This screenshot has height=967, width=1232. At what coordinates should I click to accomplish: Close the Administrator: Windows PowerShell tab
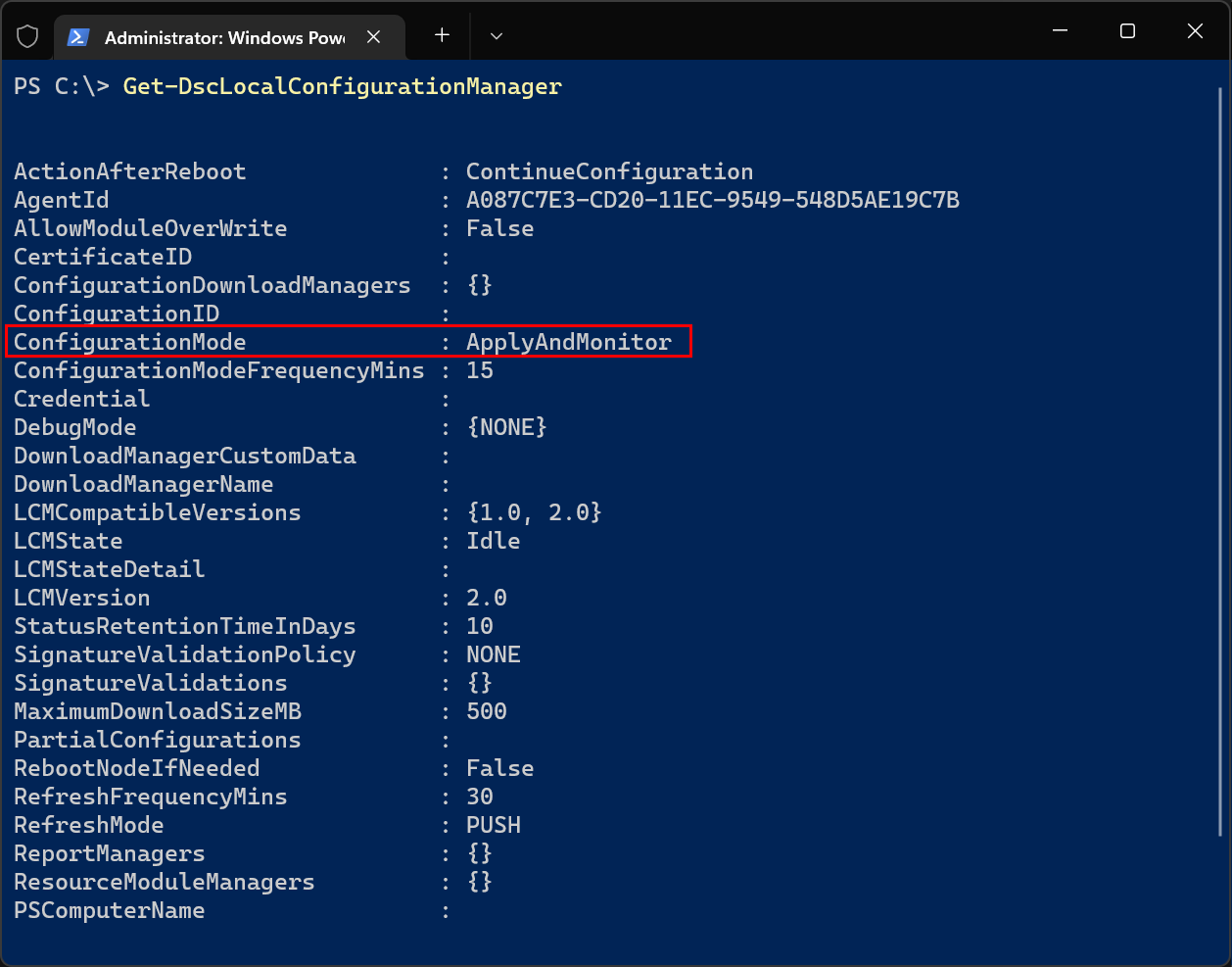pos(373,36)
